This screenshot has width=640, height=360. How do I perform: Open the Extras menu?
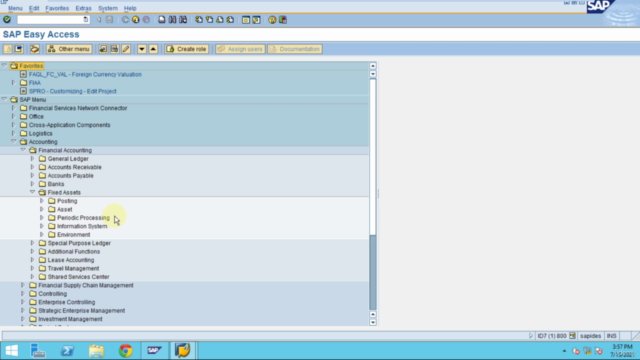(x=83, y=8)
